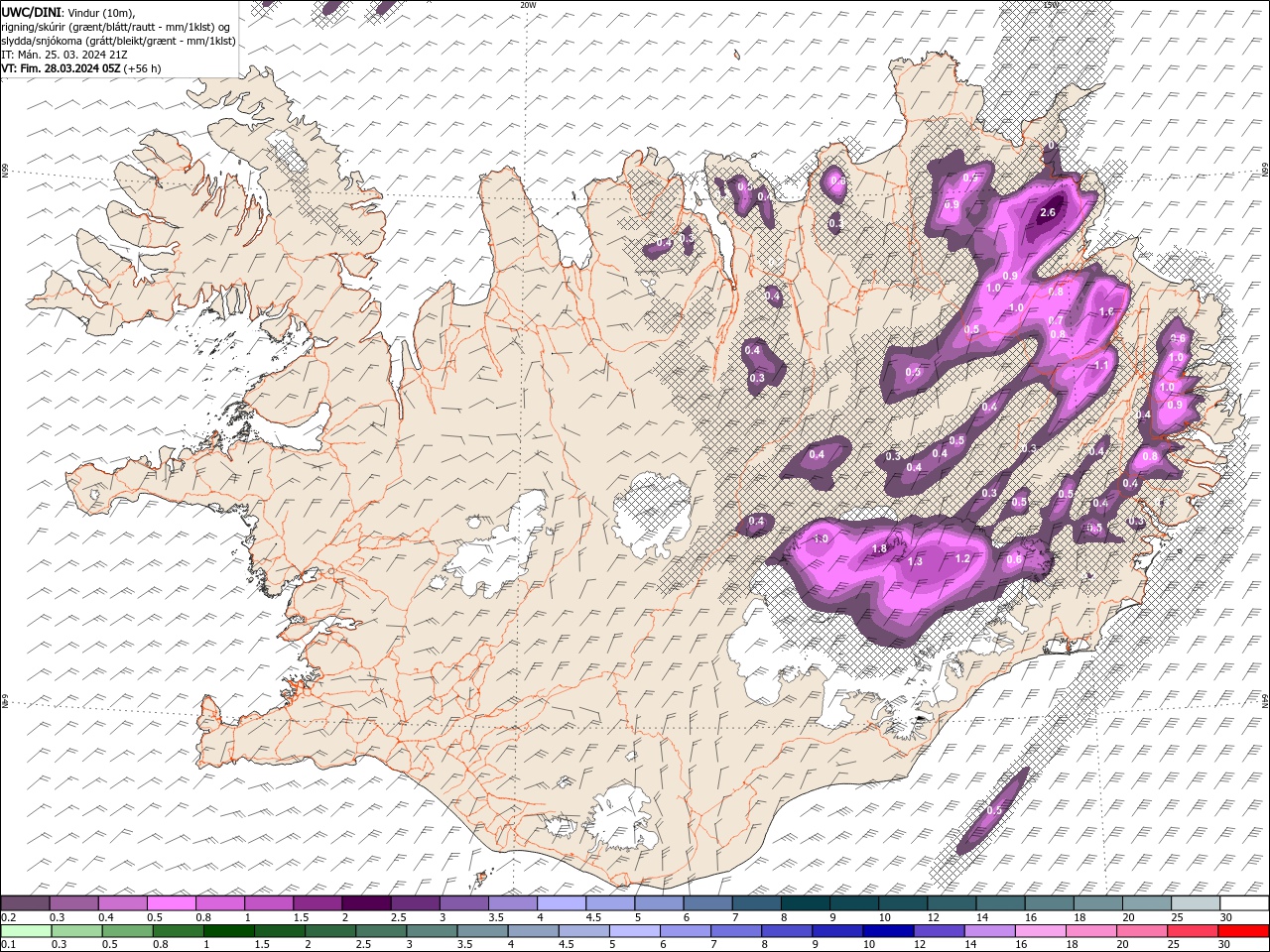Select the bottom-row red swatch starting at 25
Viewport: 1270px width, 952px height.
click(x=1192, y=930)
